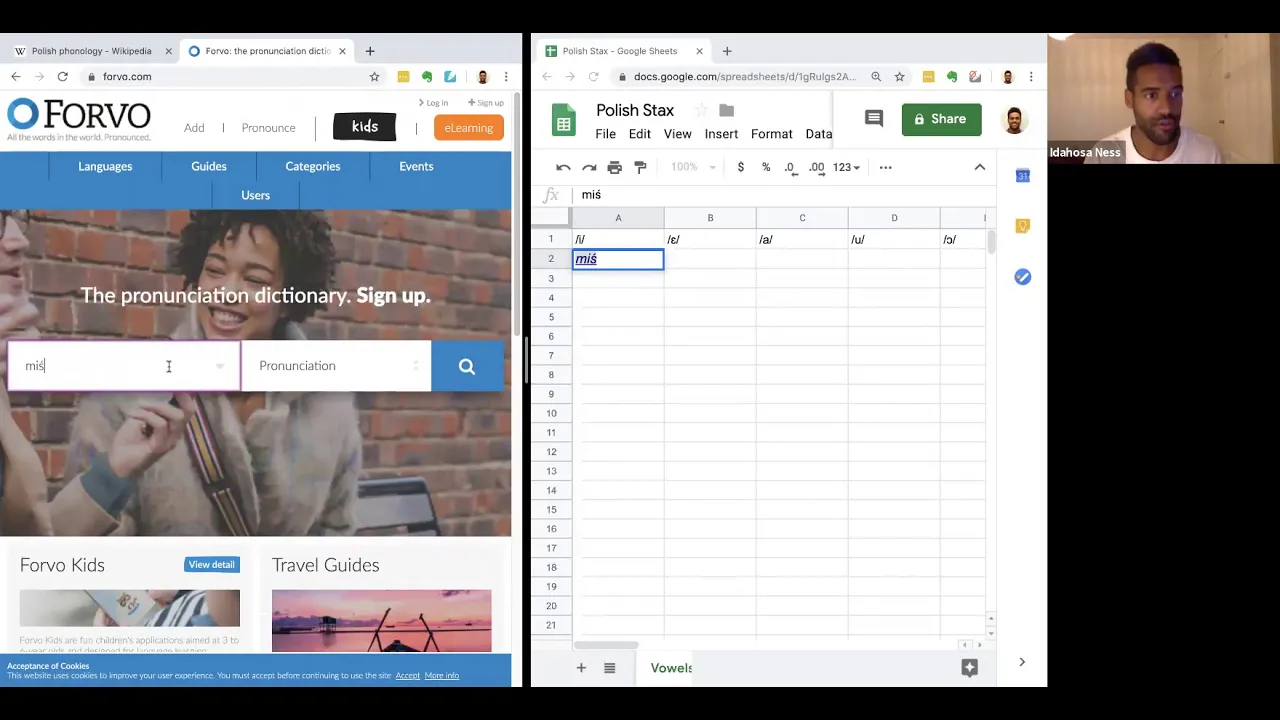Open the Sheets toolbar More options
Screen dimensions: 1280x720
click(x=885, y=167)
